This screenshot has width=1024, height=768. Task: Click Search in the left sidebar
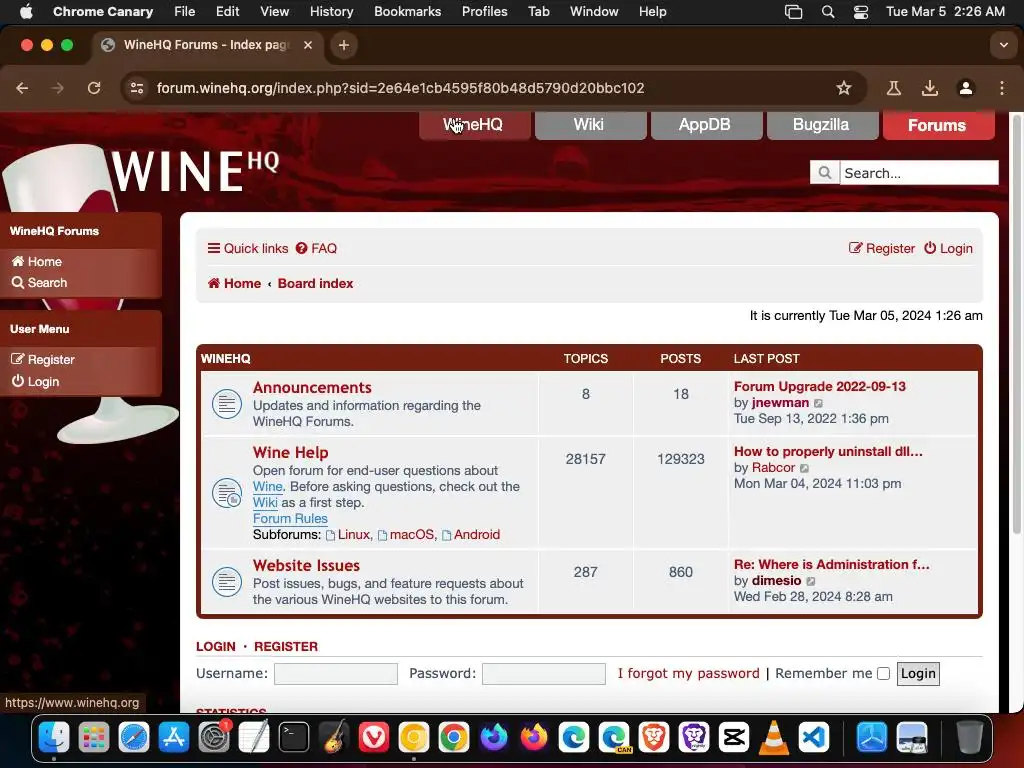click(x=39, y=283)
